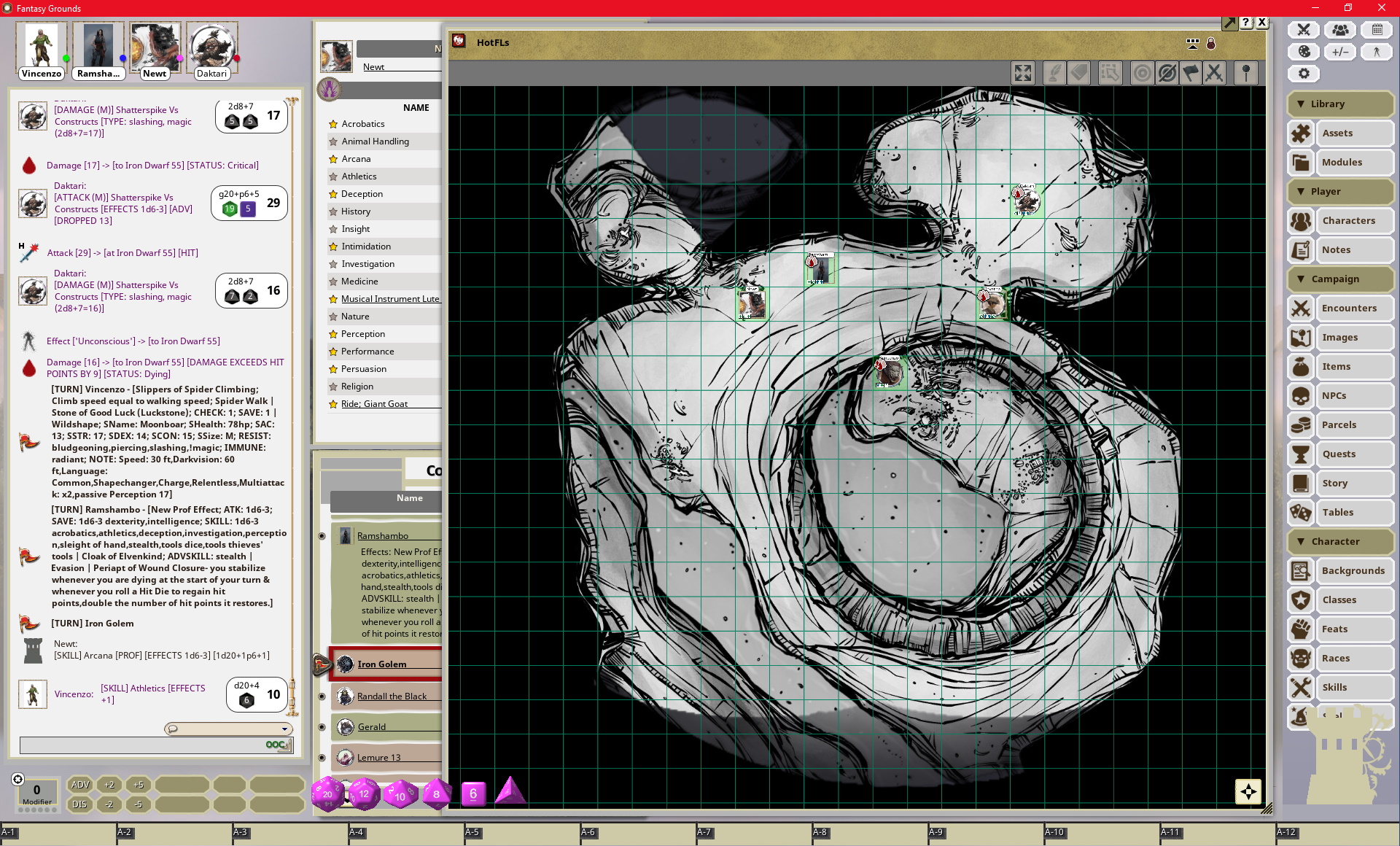Click the Perception skill row

tap(384, 334)
